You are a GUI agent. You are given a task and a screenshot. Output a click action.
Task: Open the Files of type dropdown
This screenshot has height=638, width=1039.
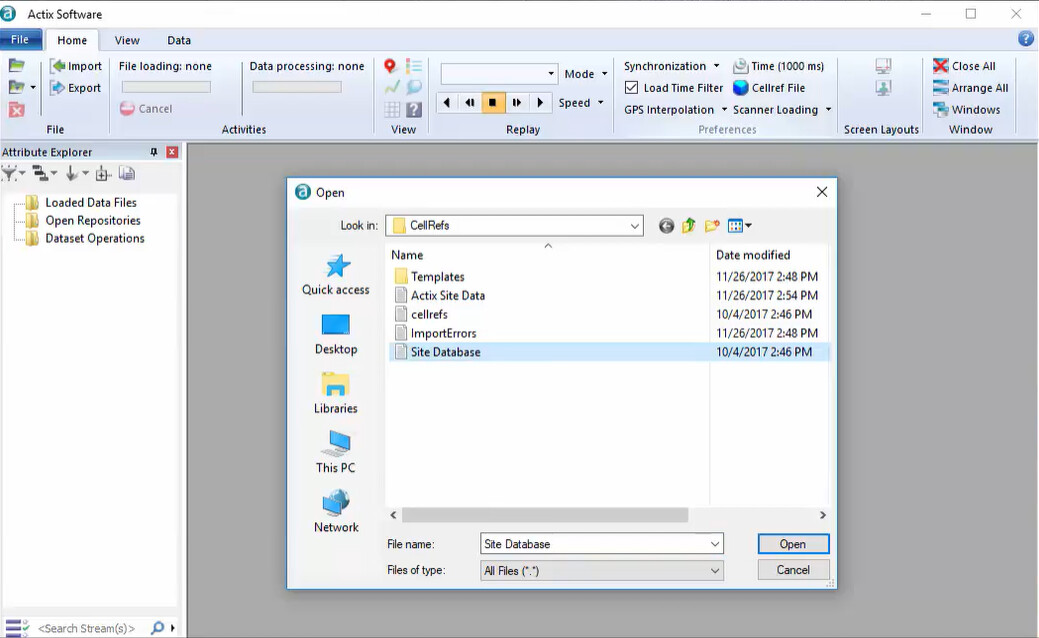coord(716,569)
